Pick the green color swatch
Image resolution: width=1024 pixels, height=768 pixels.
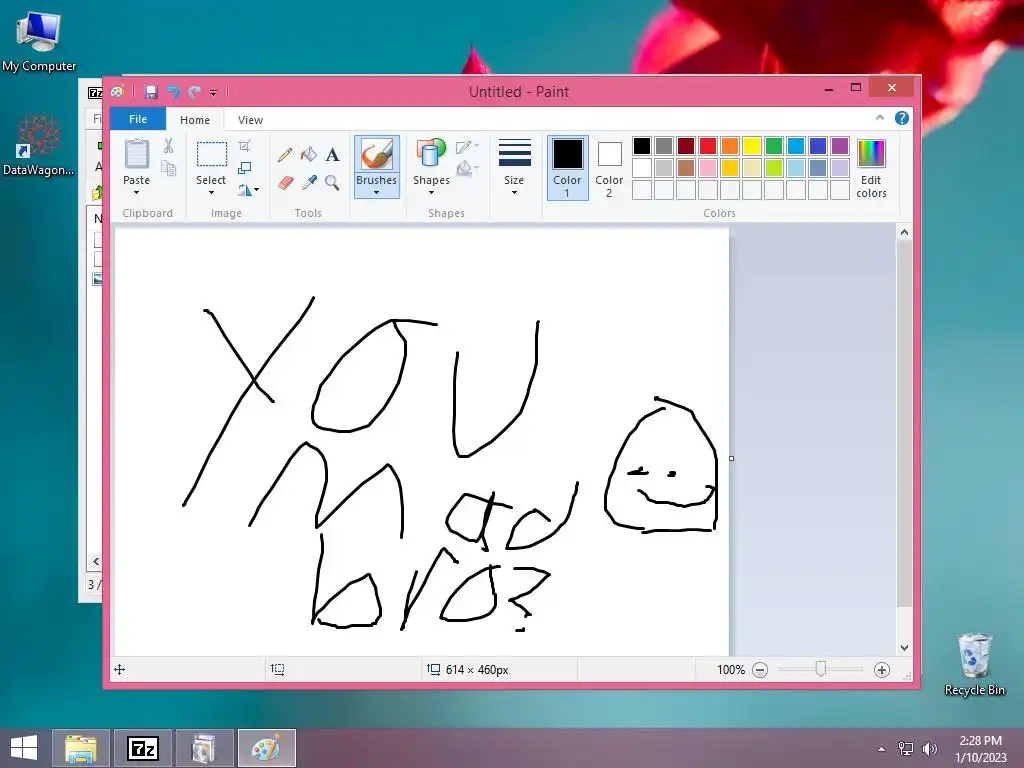pyautogui.click(x=774, y=146)
